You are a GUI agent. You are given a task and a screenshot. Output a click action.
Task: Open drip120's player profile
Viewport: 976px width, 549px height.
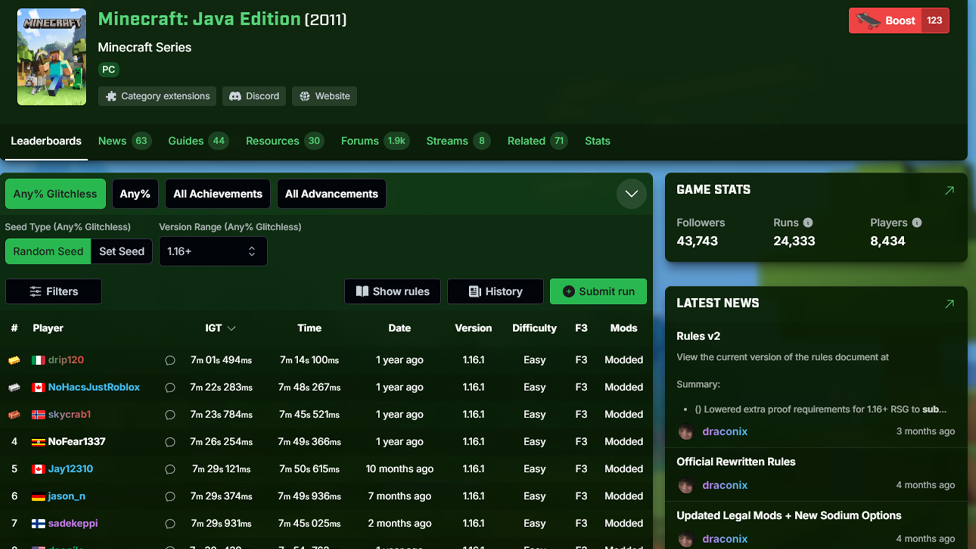pyautogui.click(x=66, y=360)
